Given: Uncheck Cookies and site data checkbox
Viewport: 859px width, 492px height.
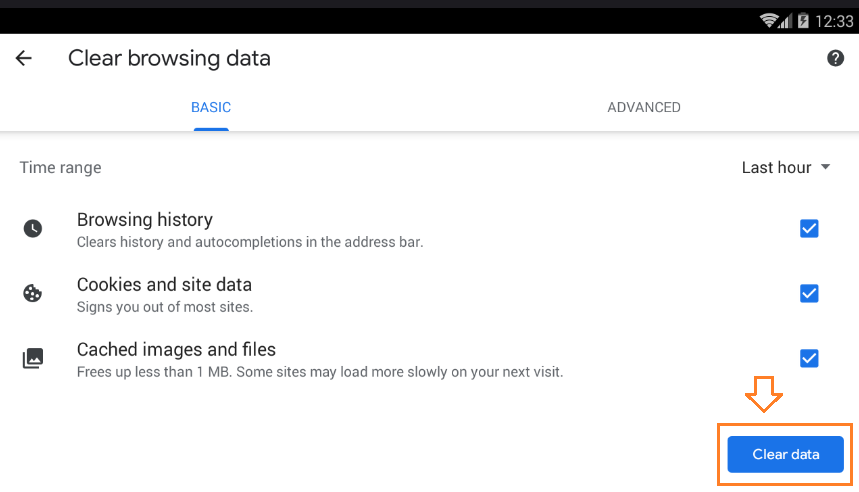Looking at the screenshot, I should [809, 293].
